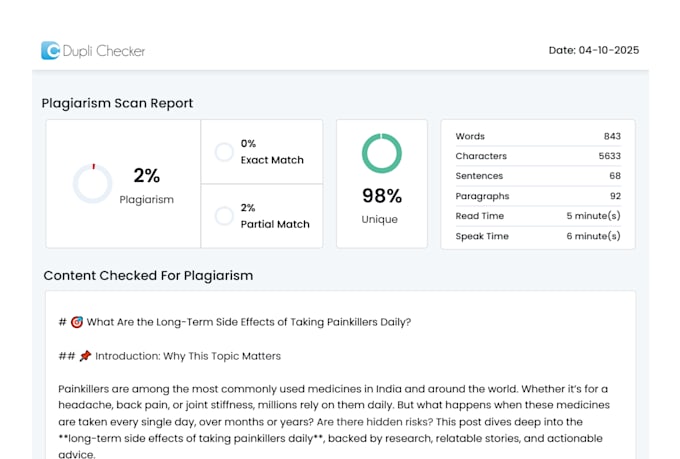This screenshot has width=680, height=459.
Task: Click the target emoji in the title
Action: pyautogui.click(x=77, y=322)
